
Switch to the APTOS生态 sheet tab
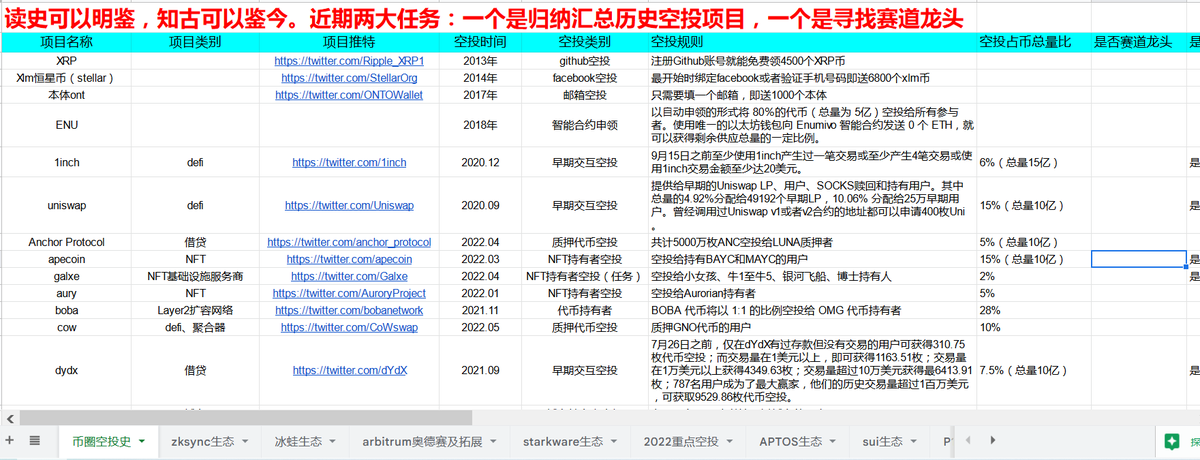[790, 441]
